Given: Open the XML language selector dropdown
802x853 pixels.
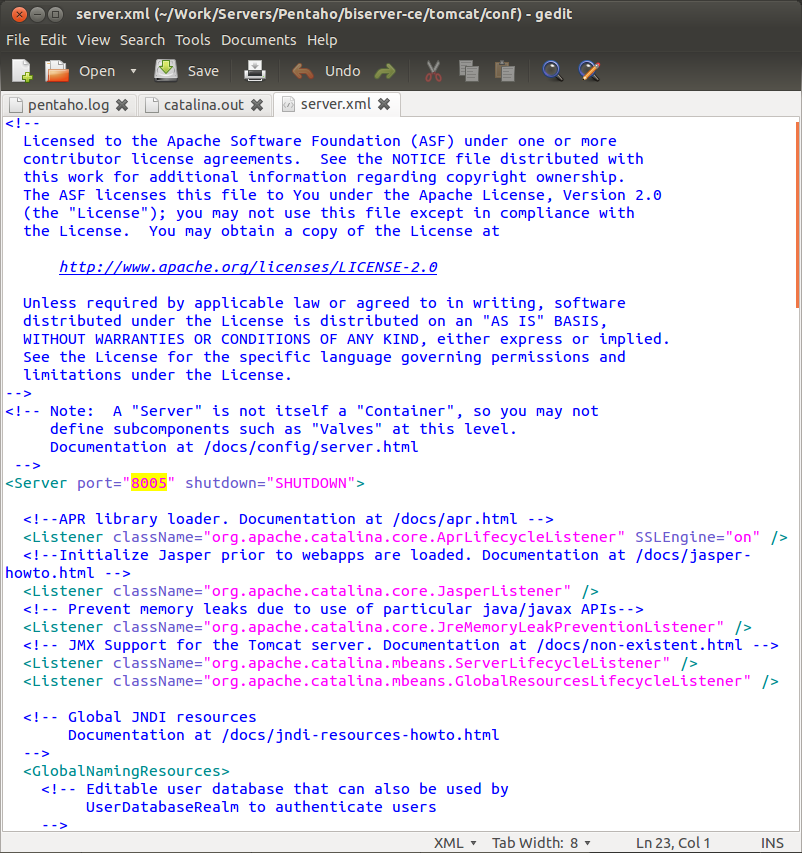Looking at the screenshot, I should [x=455, y=843].
